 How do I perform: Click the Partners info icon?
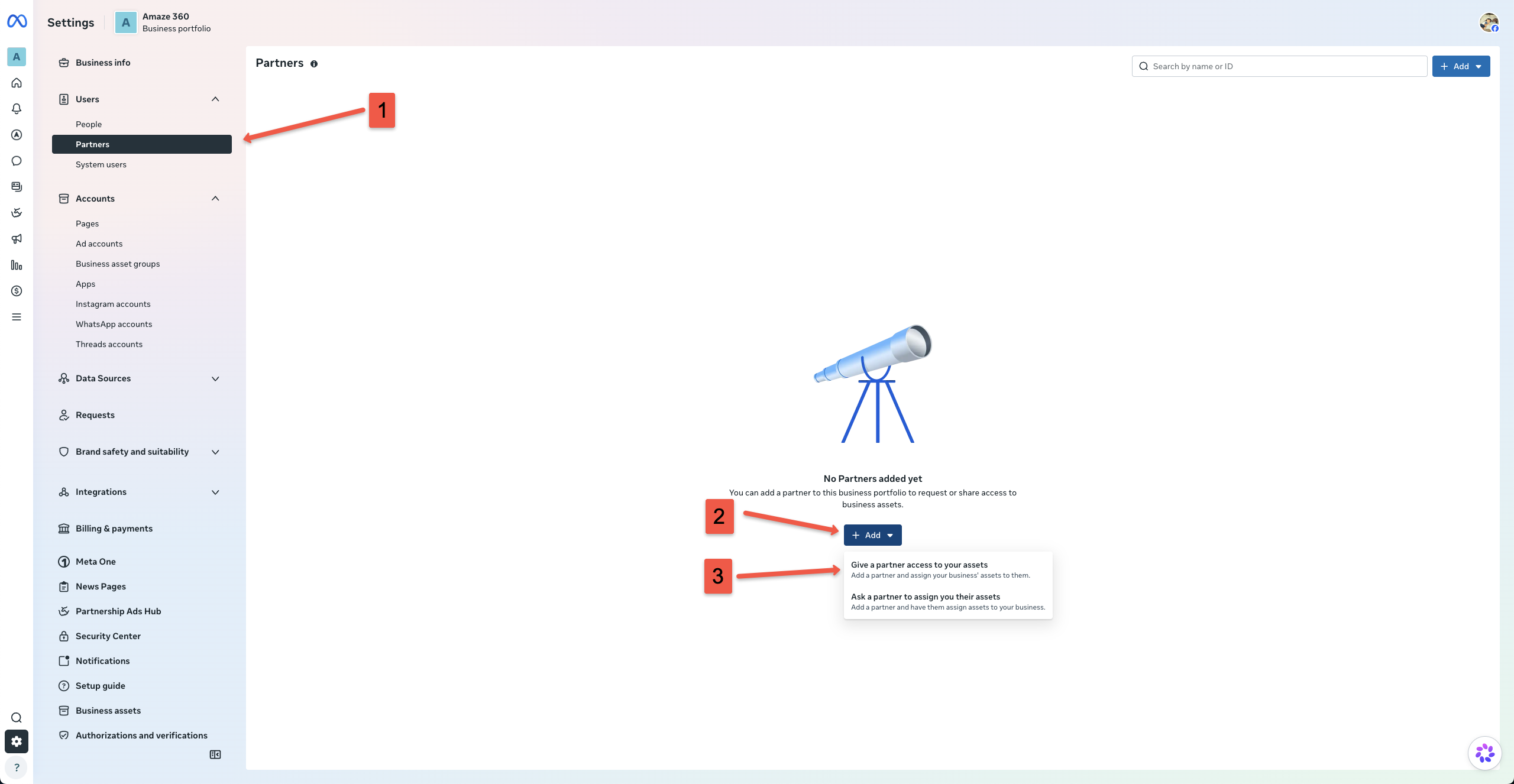(x=314, y=64)
